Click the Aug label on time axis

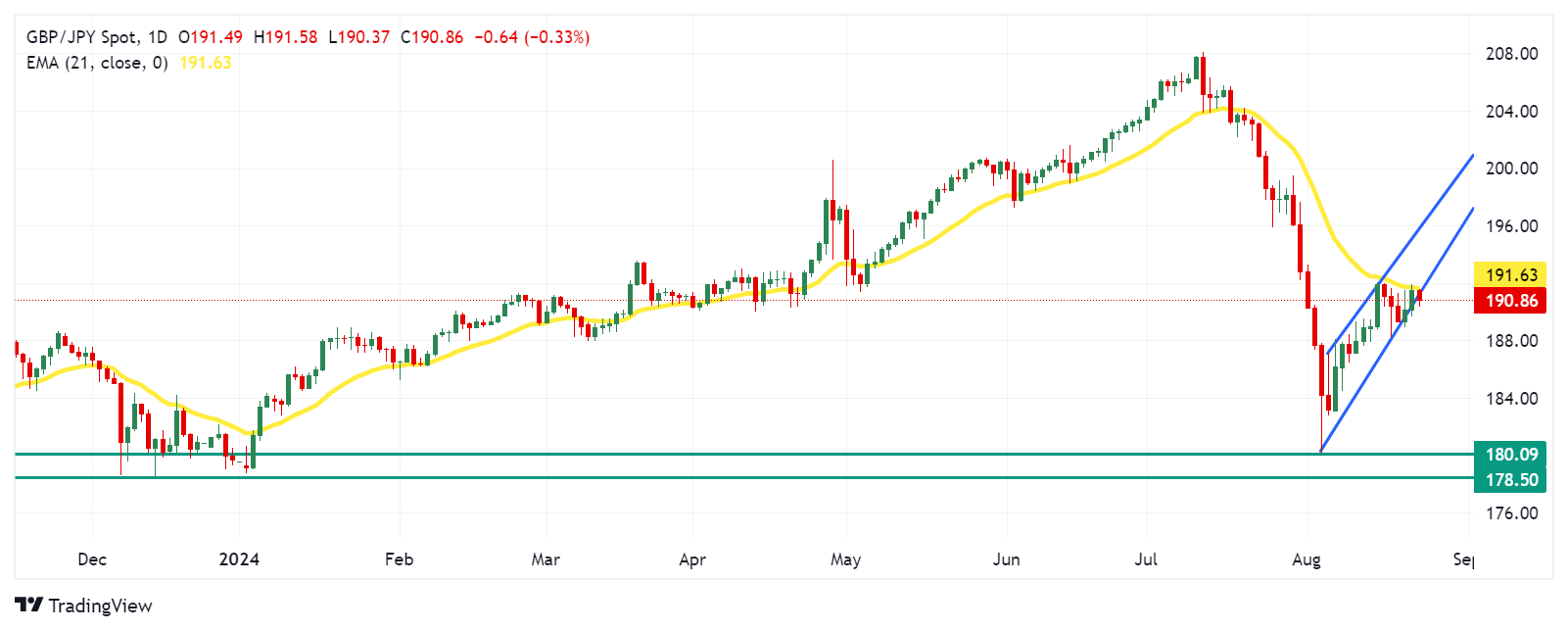(x=1306, y=559)
